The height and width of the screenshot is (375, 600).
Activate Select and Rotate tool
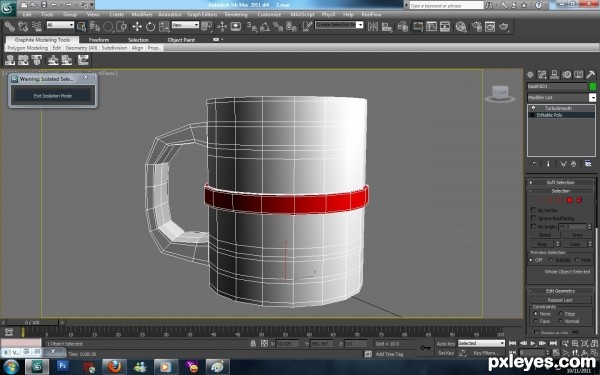click(x=150, y=26)
